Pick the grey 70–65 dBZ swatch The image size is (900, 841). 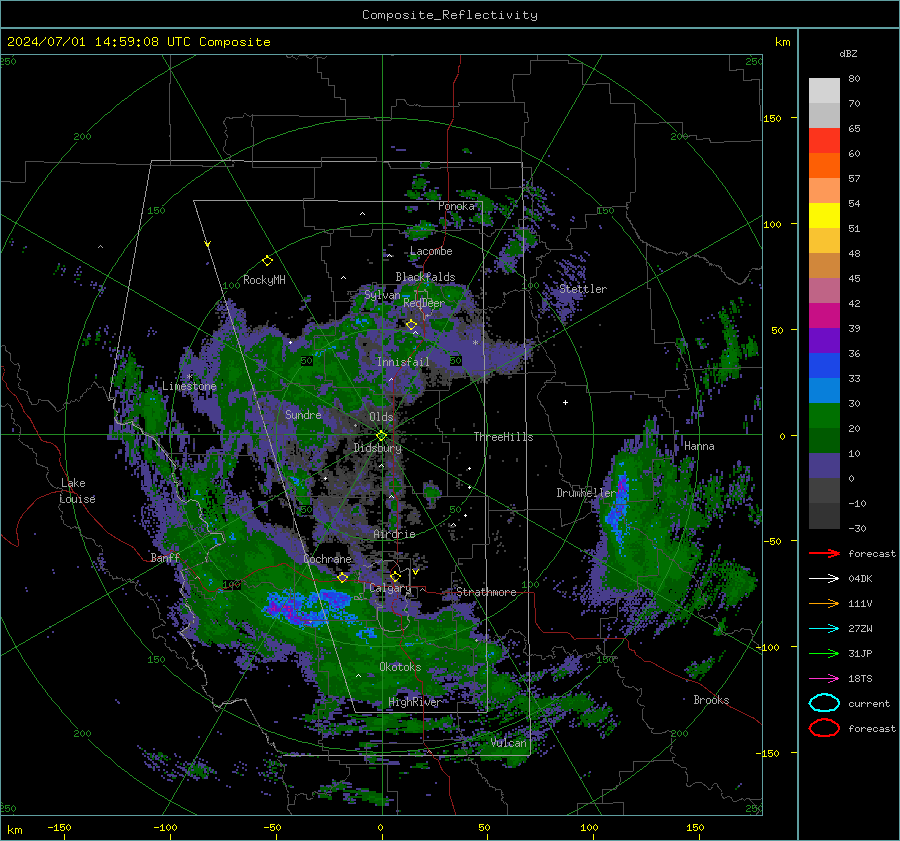[824, 116]
